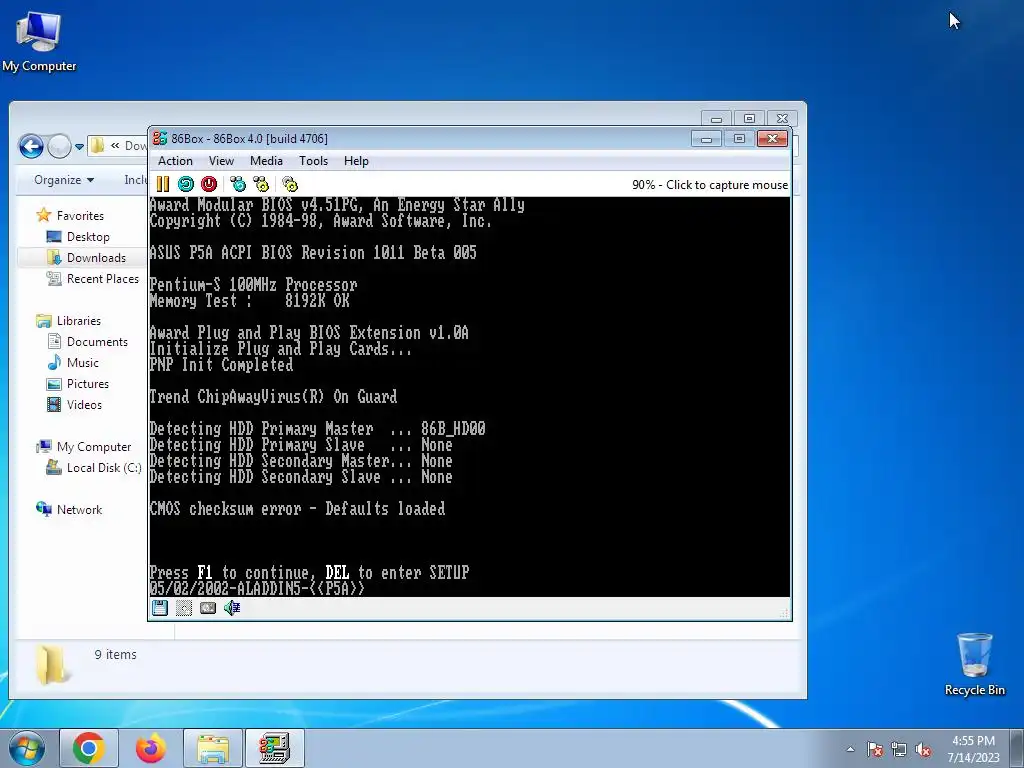Viewport: 1024px width, 768px height.
Task: Open the Organize dropdown in Explorer
Action: (x=64, y=180)
